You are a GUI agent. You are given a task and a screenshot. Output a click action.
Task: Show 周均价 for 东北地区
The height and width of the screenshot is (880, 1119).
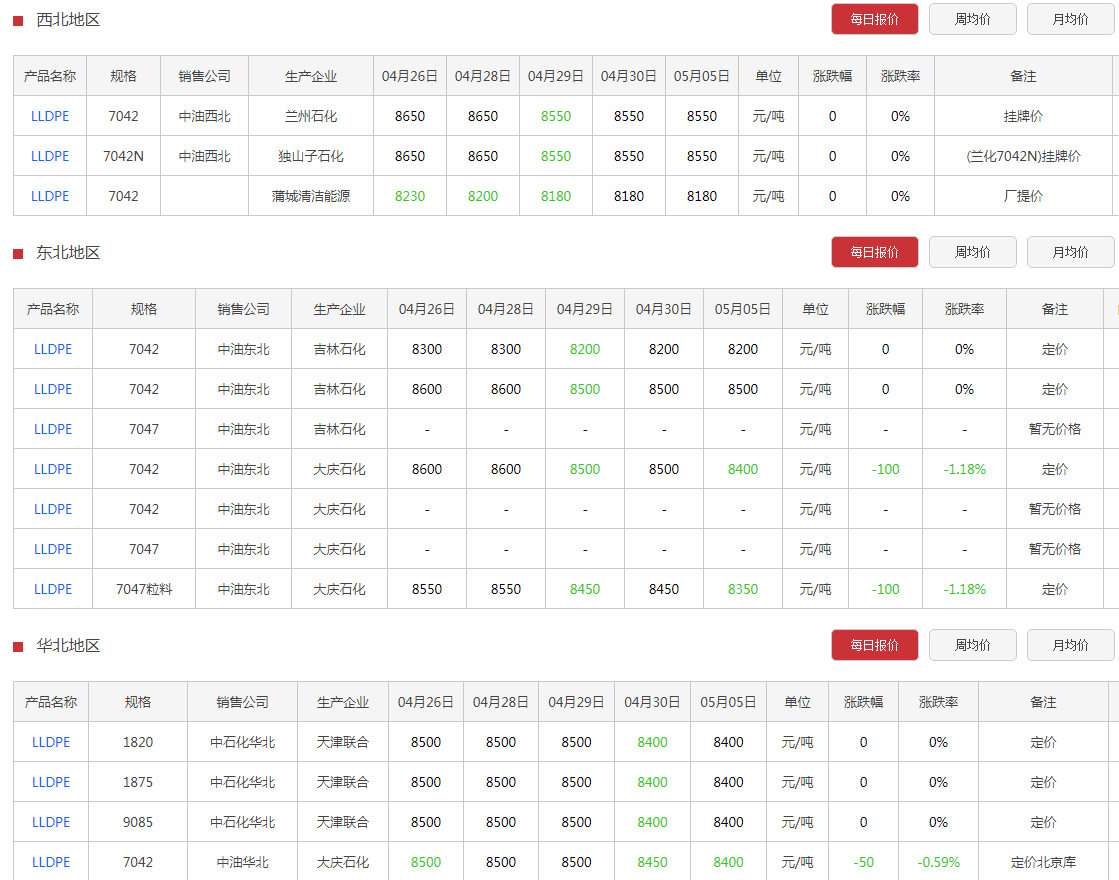click(x=973, y=252)
